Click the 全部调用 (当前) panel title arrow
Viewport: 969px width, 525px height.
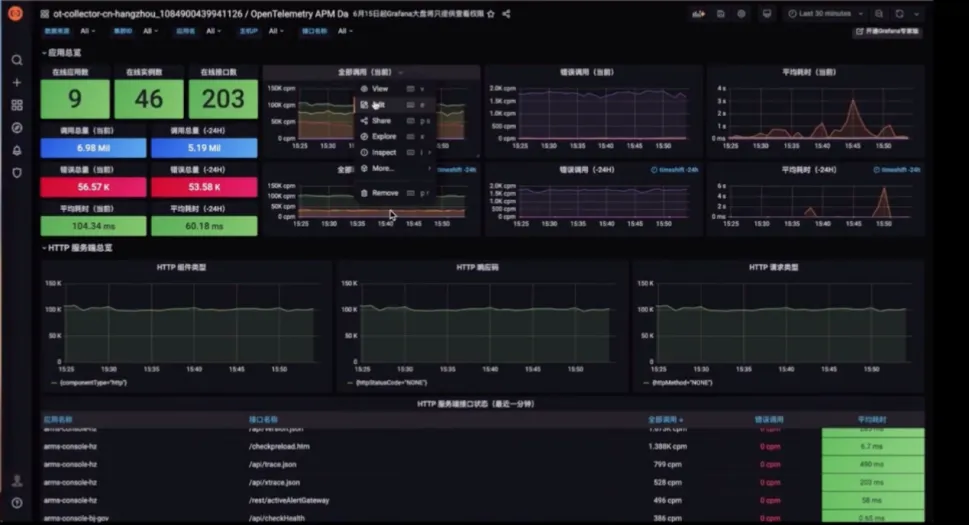pyautogui.click(x=401, y=72)
